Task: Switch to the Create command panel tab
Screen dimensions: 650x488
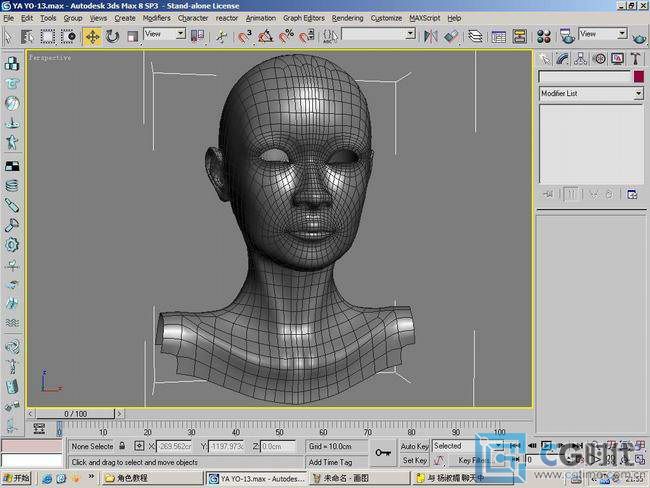Action: [544, 59]
